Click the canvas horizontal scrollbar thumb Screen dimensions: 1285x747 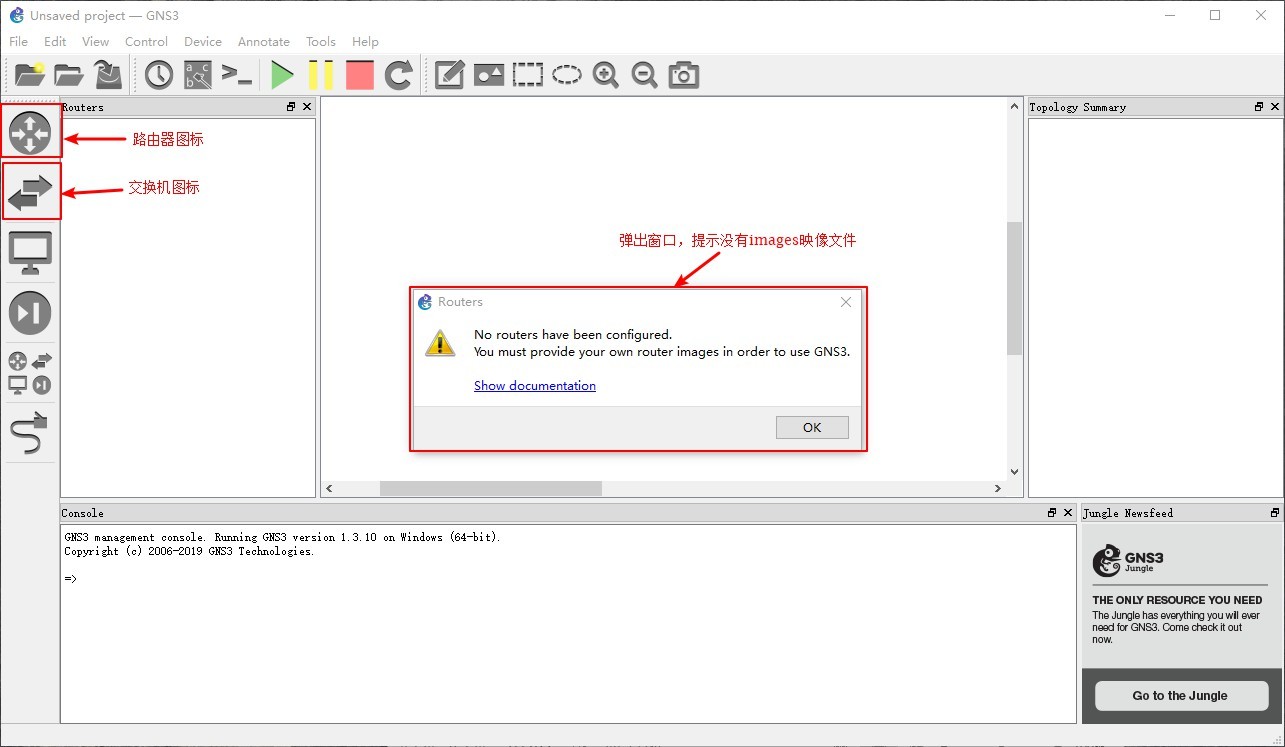[491, 488]
